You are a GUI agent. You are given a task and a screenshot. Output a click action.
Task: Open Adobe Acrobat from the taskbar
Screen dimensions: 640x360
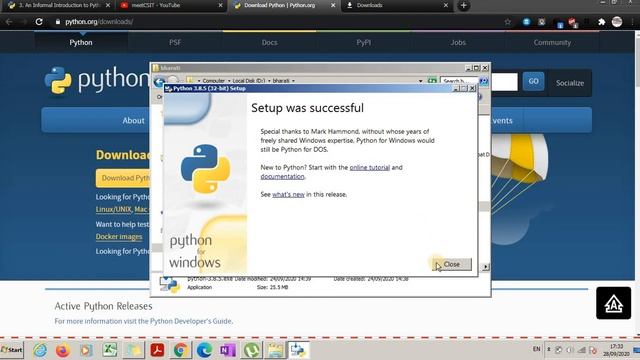[157, 350]
